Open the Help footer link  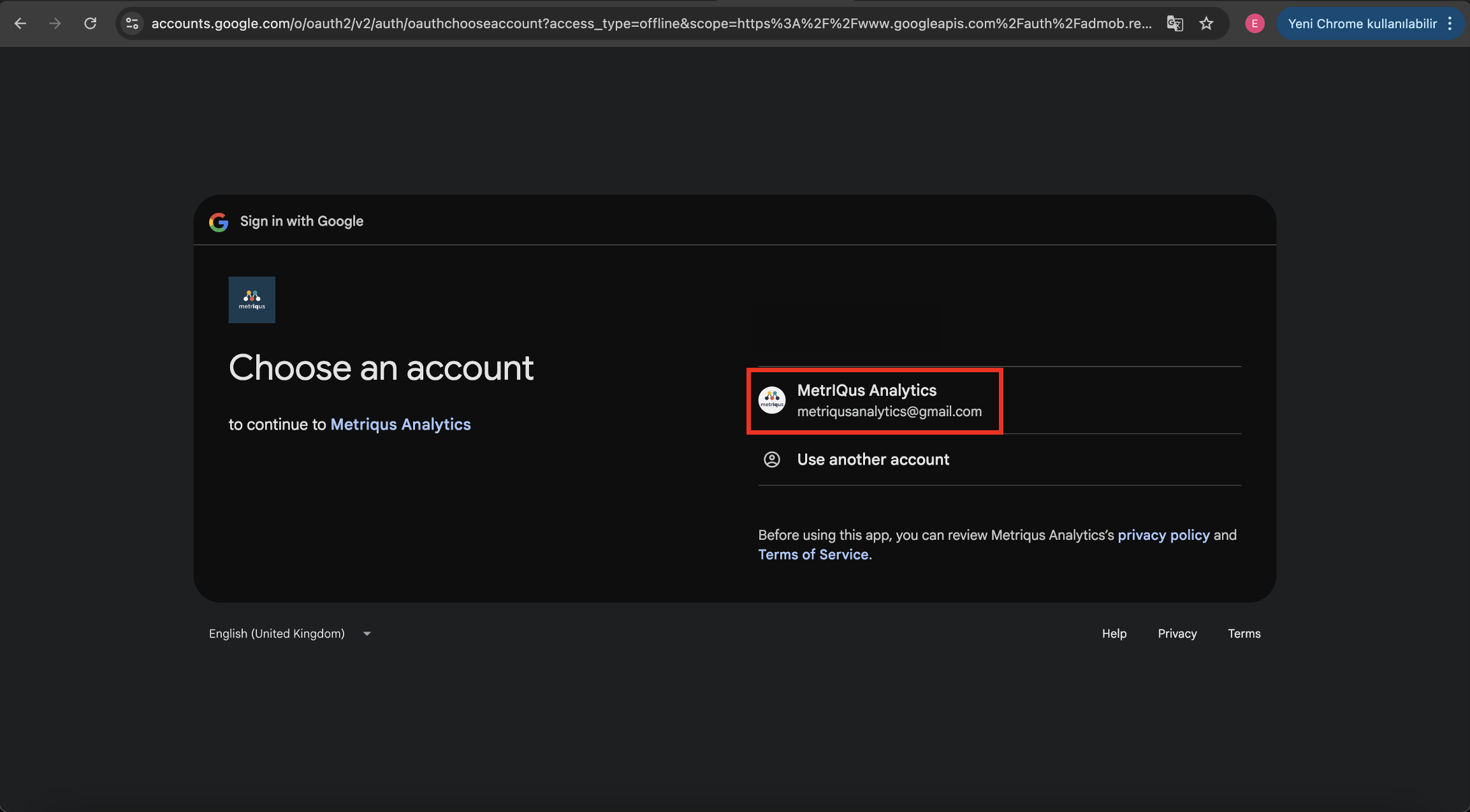coord(1114,634)
